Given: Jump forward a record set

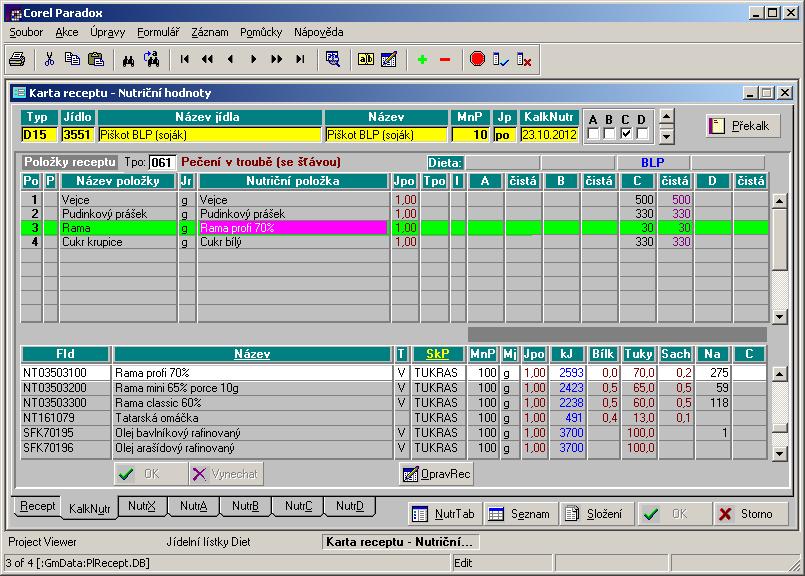Looking at the screenshot, I should click(277, 60).
